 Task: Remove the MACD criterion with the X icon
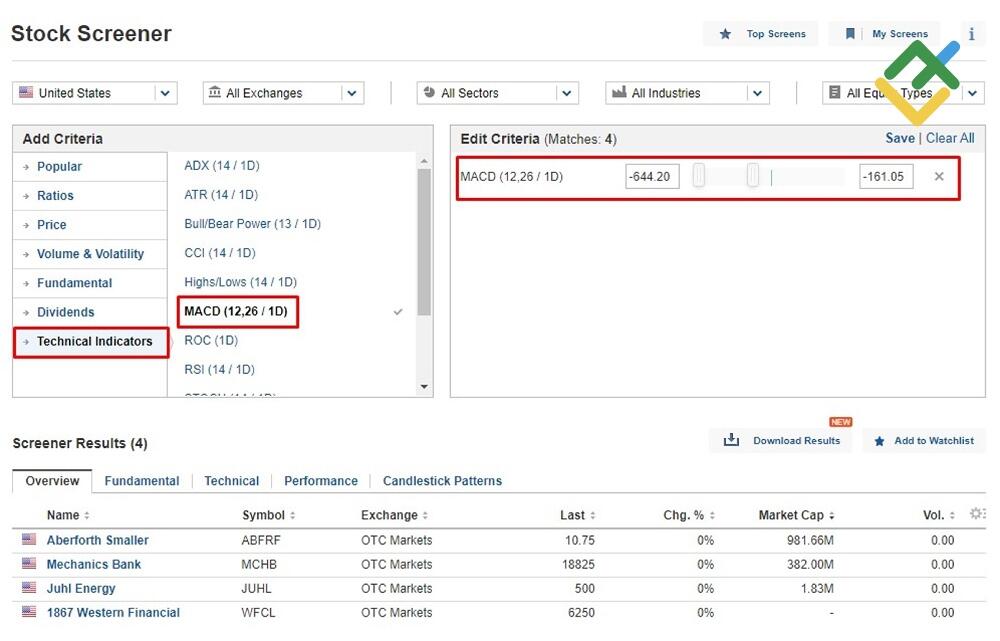point(938,177)
